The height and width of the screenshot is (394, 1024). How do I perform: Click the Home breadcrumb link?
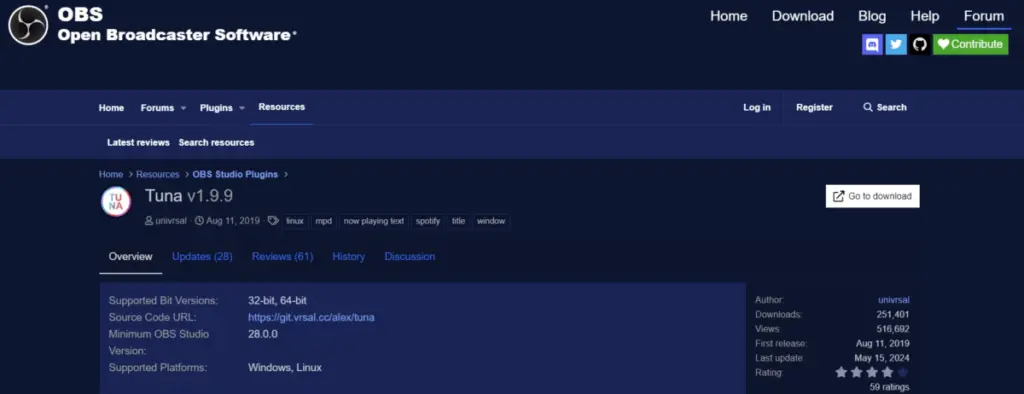(111, 174)
